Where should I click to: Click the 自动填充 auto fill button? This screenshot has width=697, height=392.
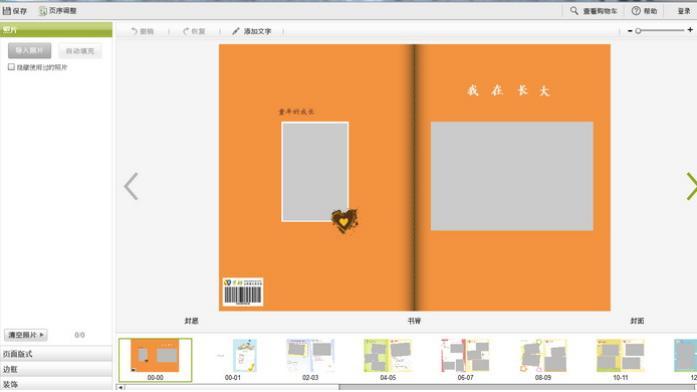[80, 51]
